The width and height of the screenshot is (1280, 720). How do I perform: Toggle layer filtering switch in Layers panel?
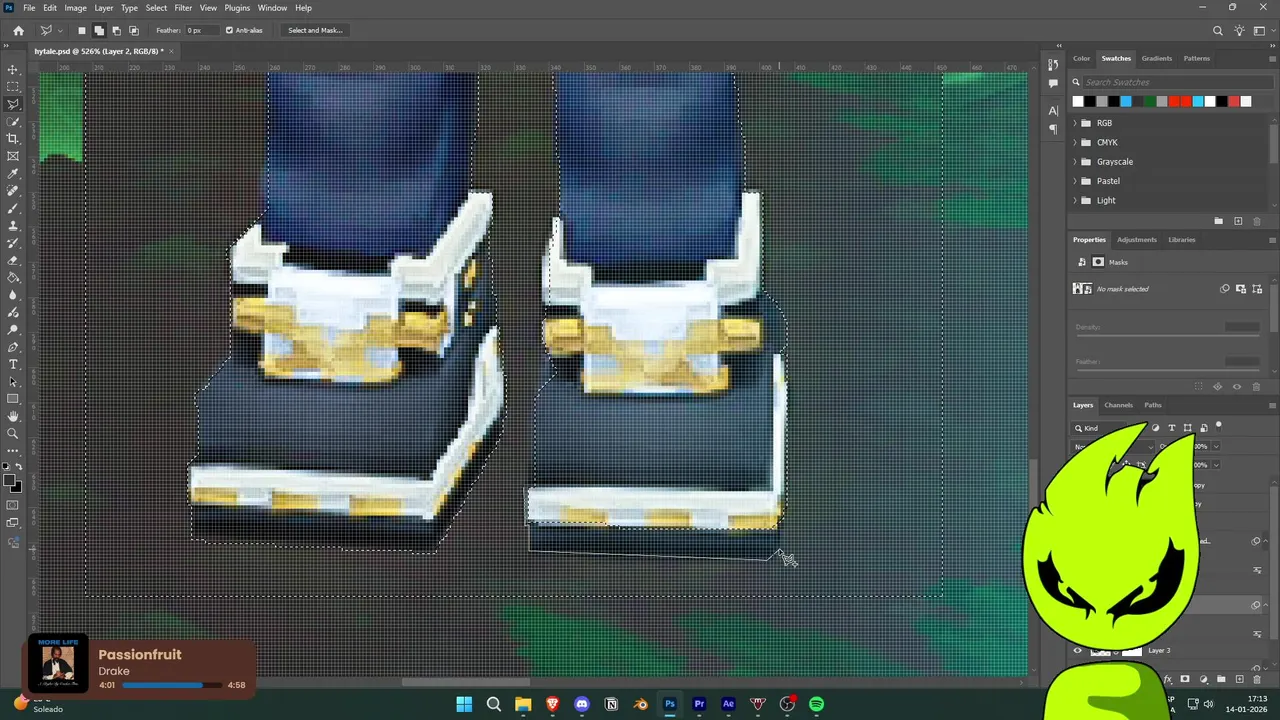pyautogui.click(x=1218, y=427)
